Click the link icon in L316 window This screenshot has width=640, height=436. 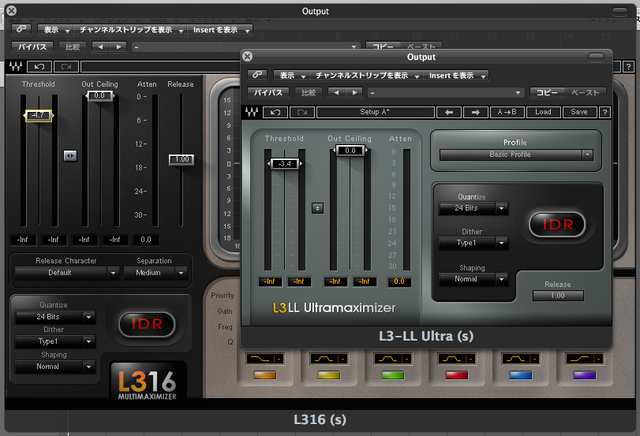[21, 29]
